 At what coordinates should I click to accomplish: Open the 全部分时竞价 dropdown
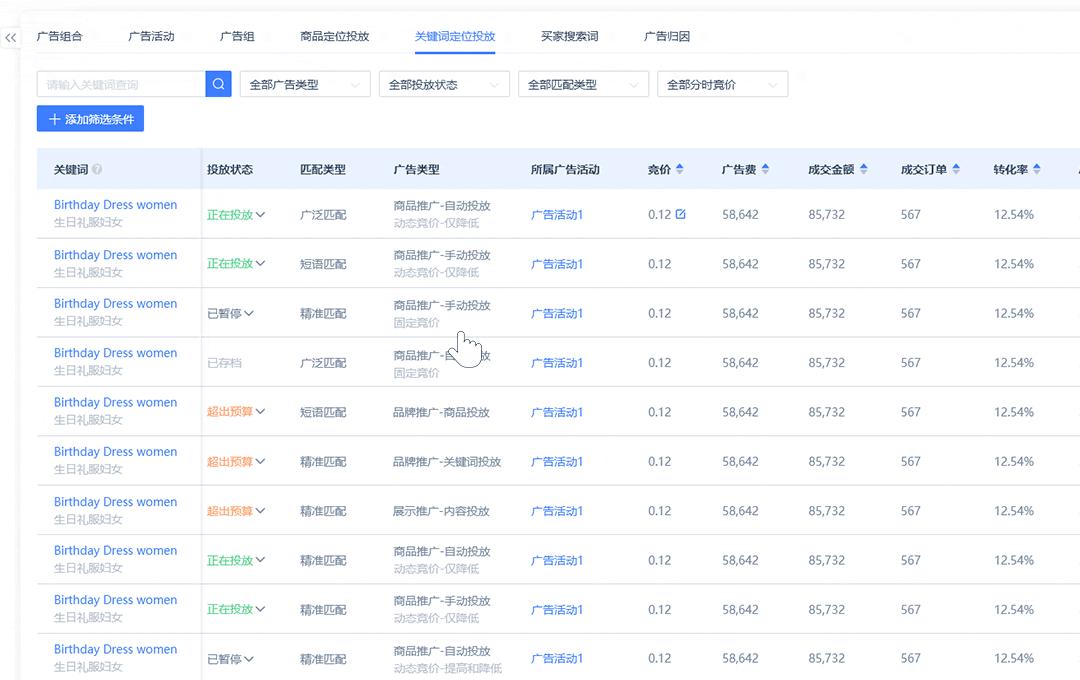click(722, 84)
